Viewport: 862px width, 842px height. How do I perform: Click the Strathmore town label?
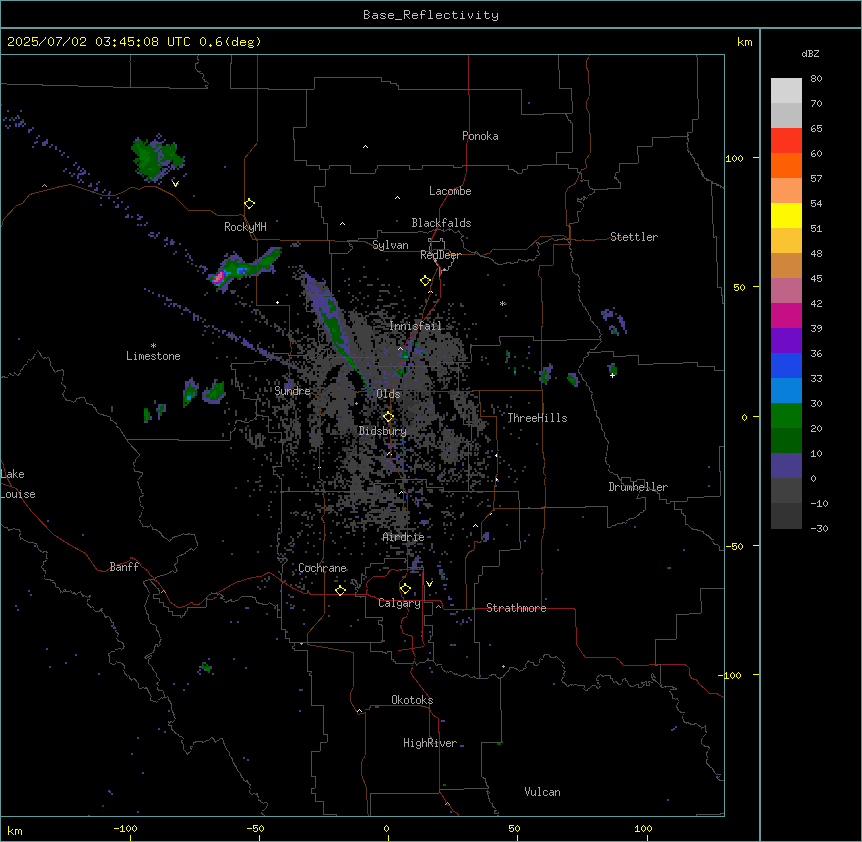(516, 608)
